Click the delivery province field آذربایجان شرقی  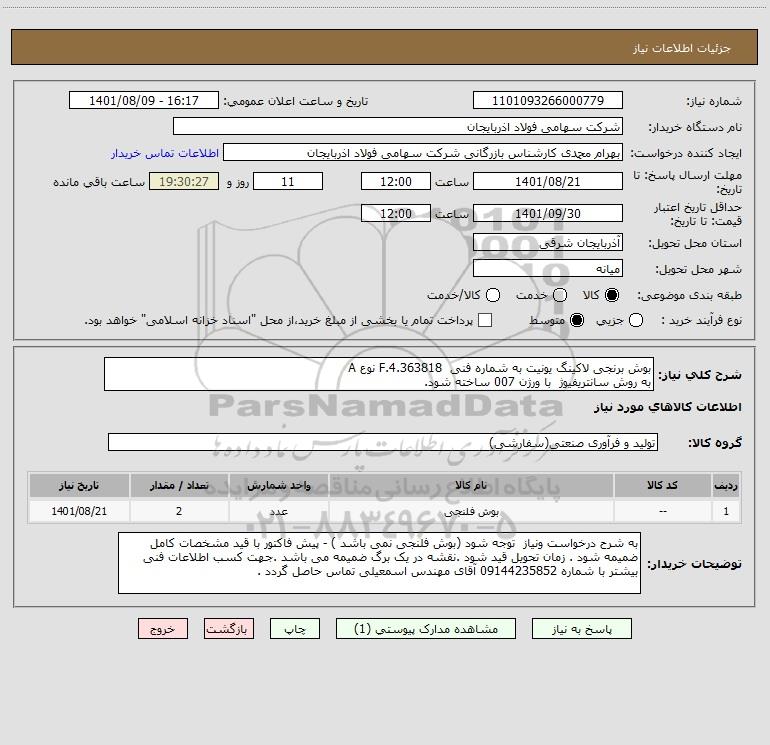(x=548, y=242)
